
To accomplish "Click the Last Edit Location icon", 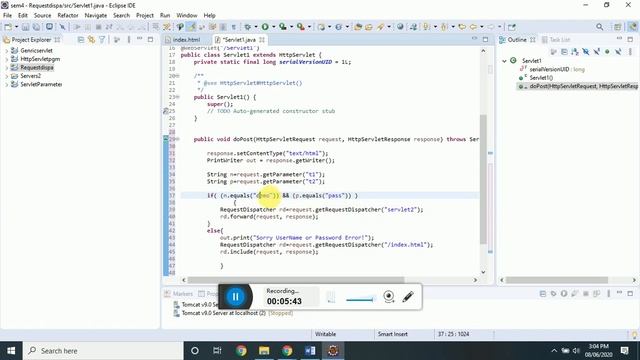I will click(x=462, y=27).
